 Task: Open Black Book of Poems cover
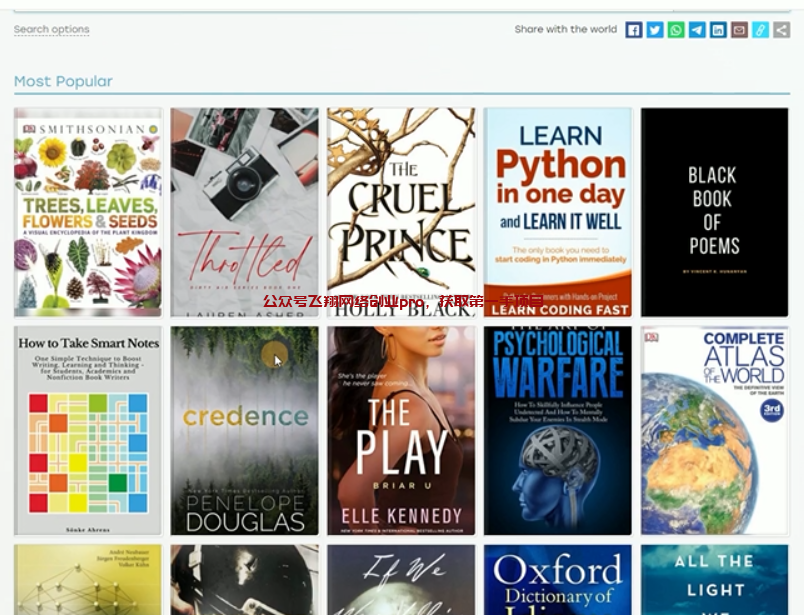click(x=714, y=212)
